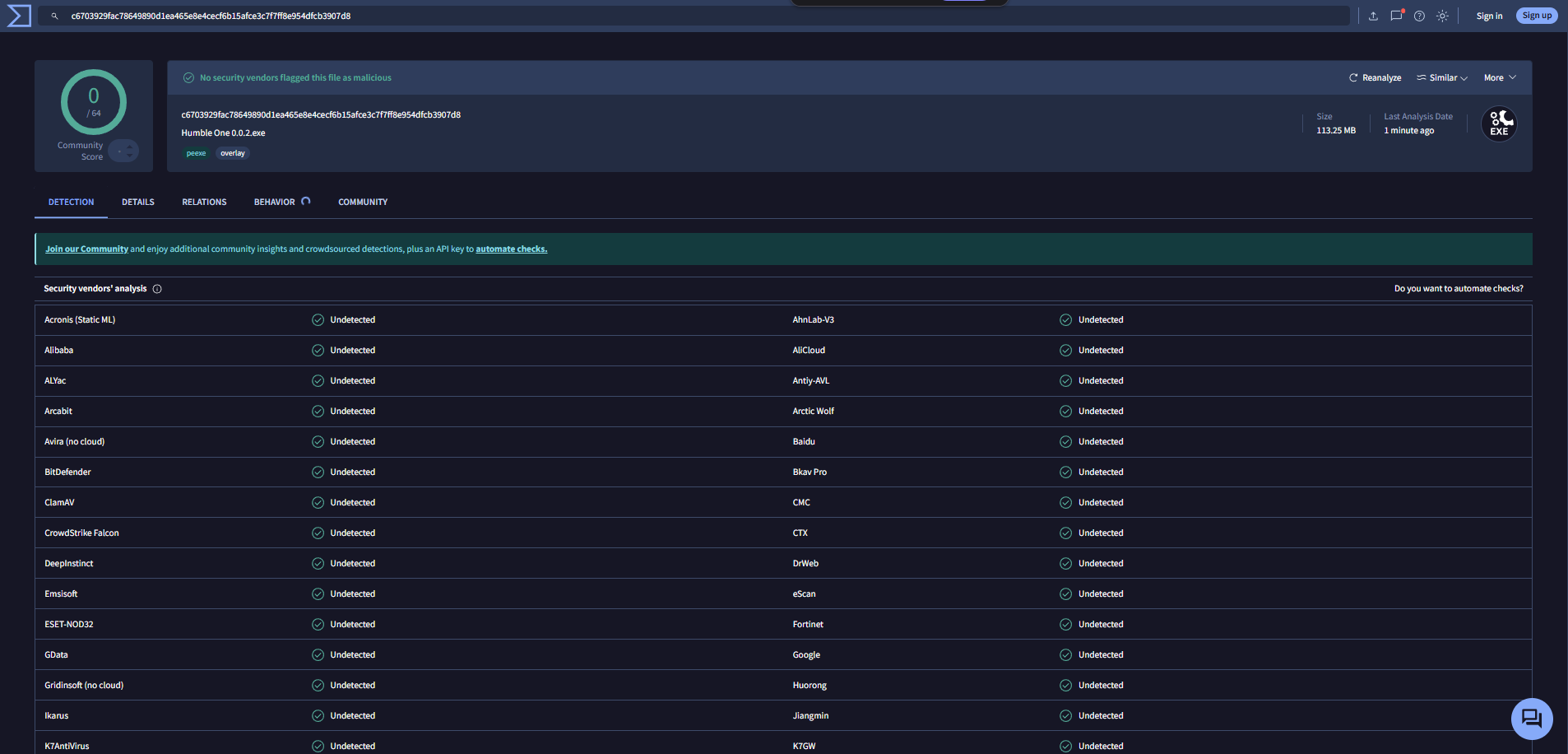
Task: Vote down on the Community Score
Action: 129,155
